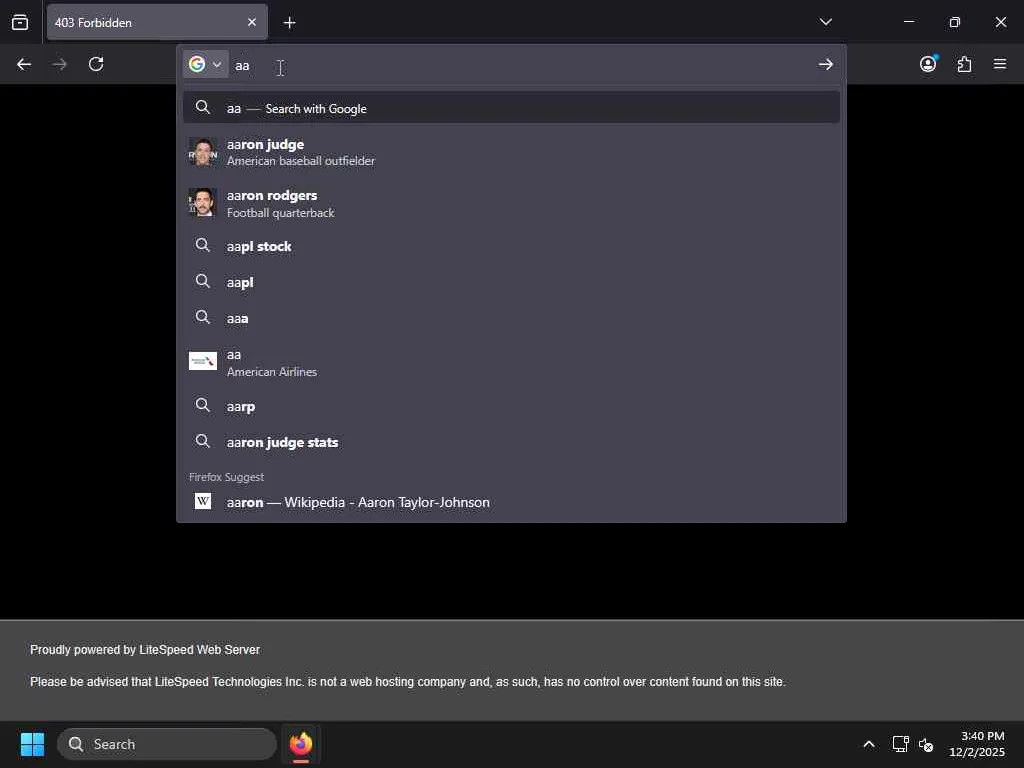This screenshot has height=768, width=1024.
Task: Choose the 'aaa' search suggestion
Action: tap(511, 318)
